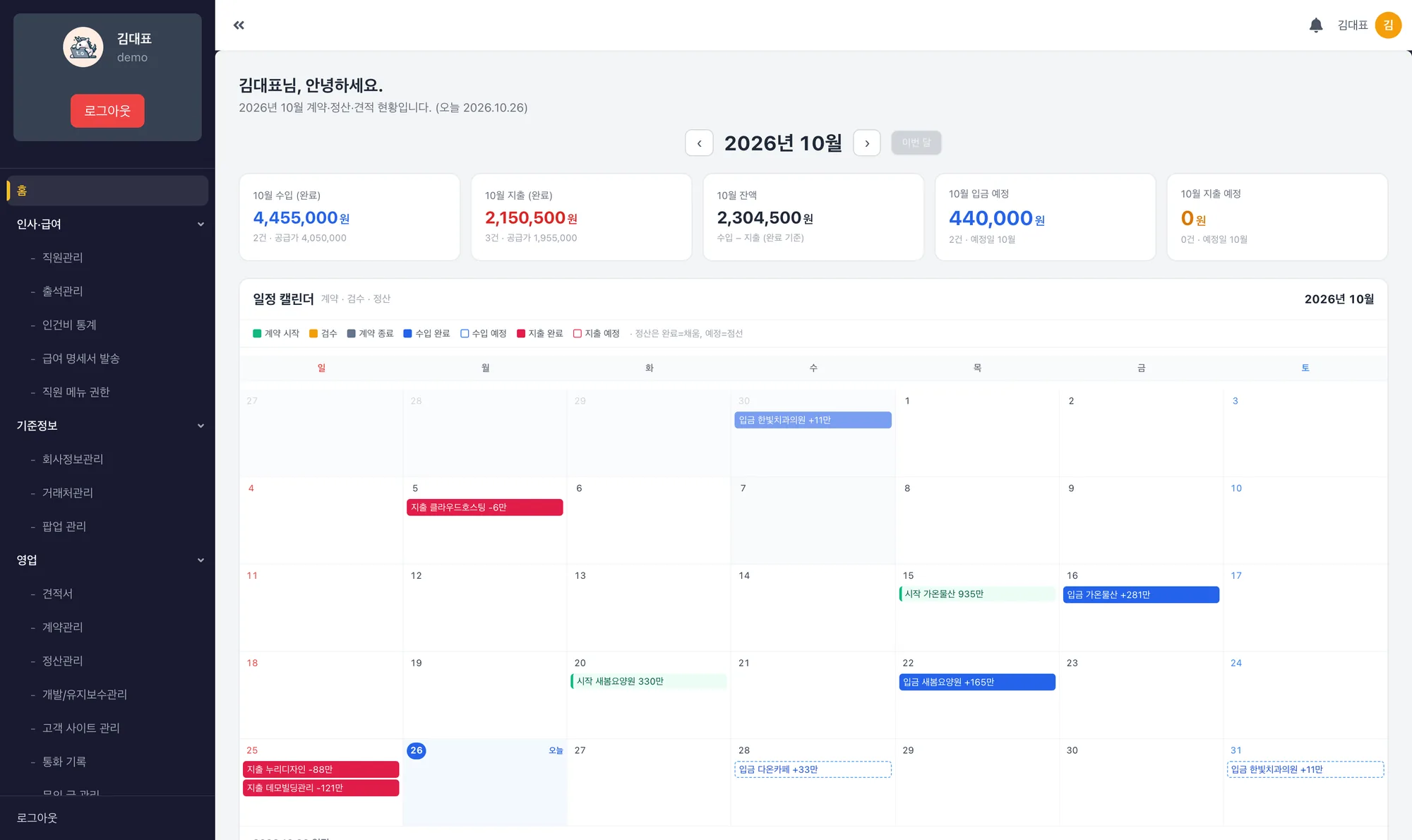Go to next month arrow
1412x840 pixels.
[867, 143]
